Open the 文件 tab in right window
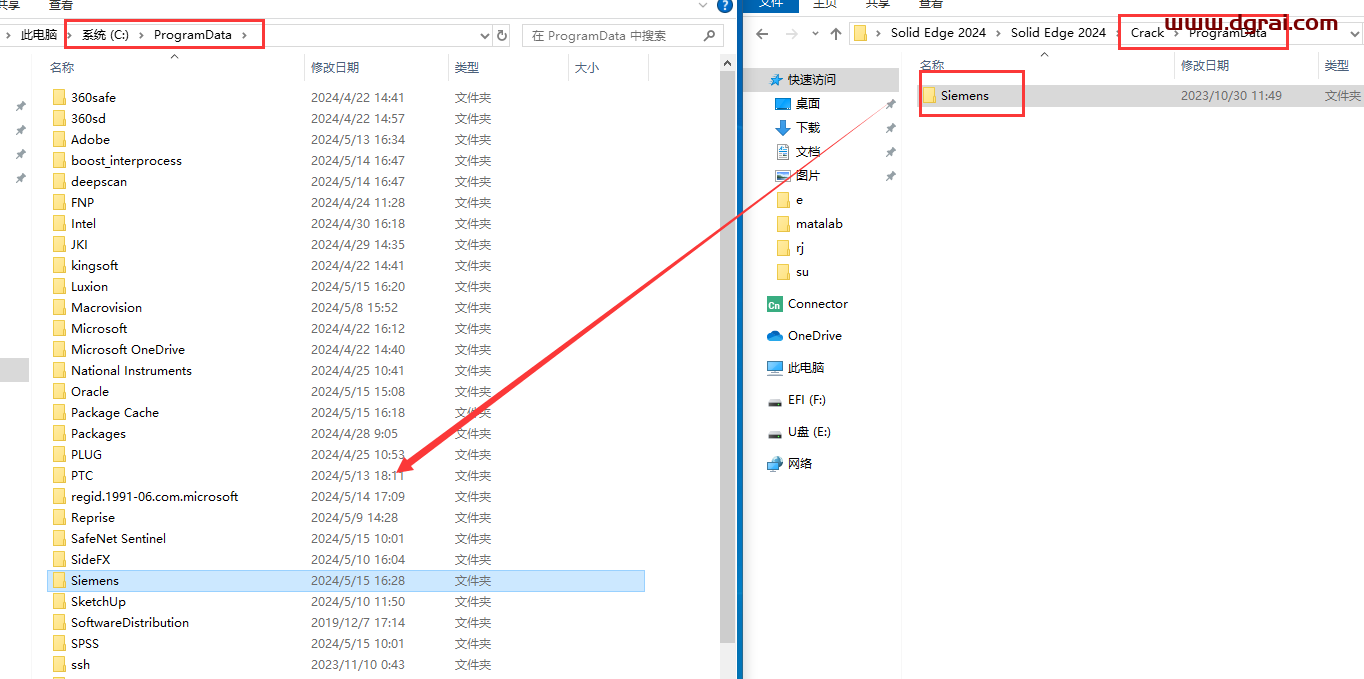This screenshot has width=1364, height=679. coord(770,4)
